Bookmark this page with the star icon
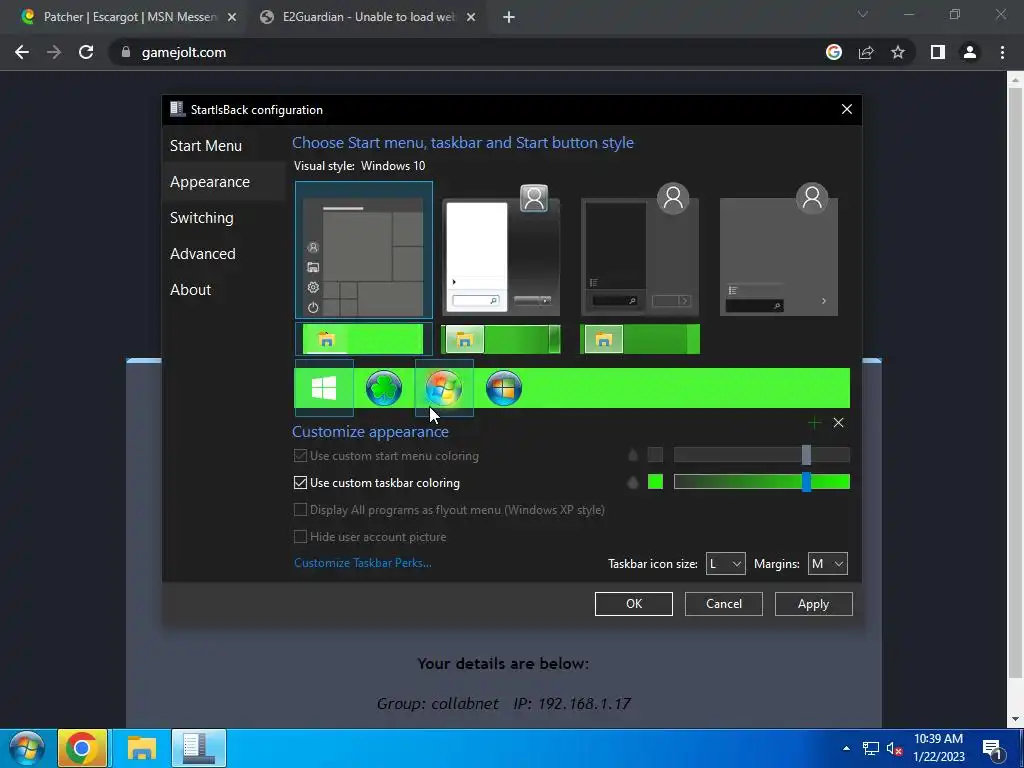Viewport: 1024px width, 768px height. (x=898, y=52)
